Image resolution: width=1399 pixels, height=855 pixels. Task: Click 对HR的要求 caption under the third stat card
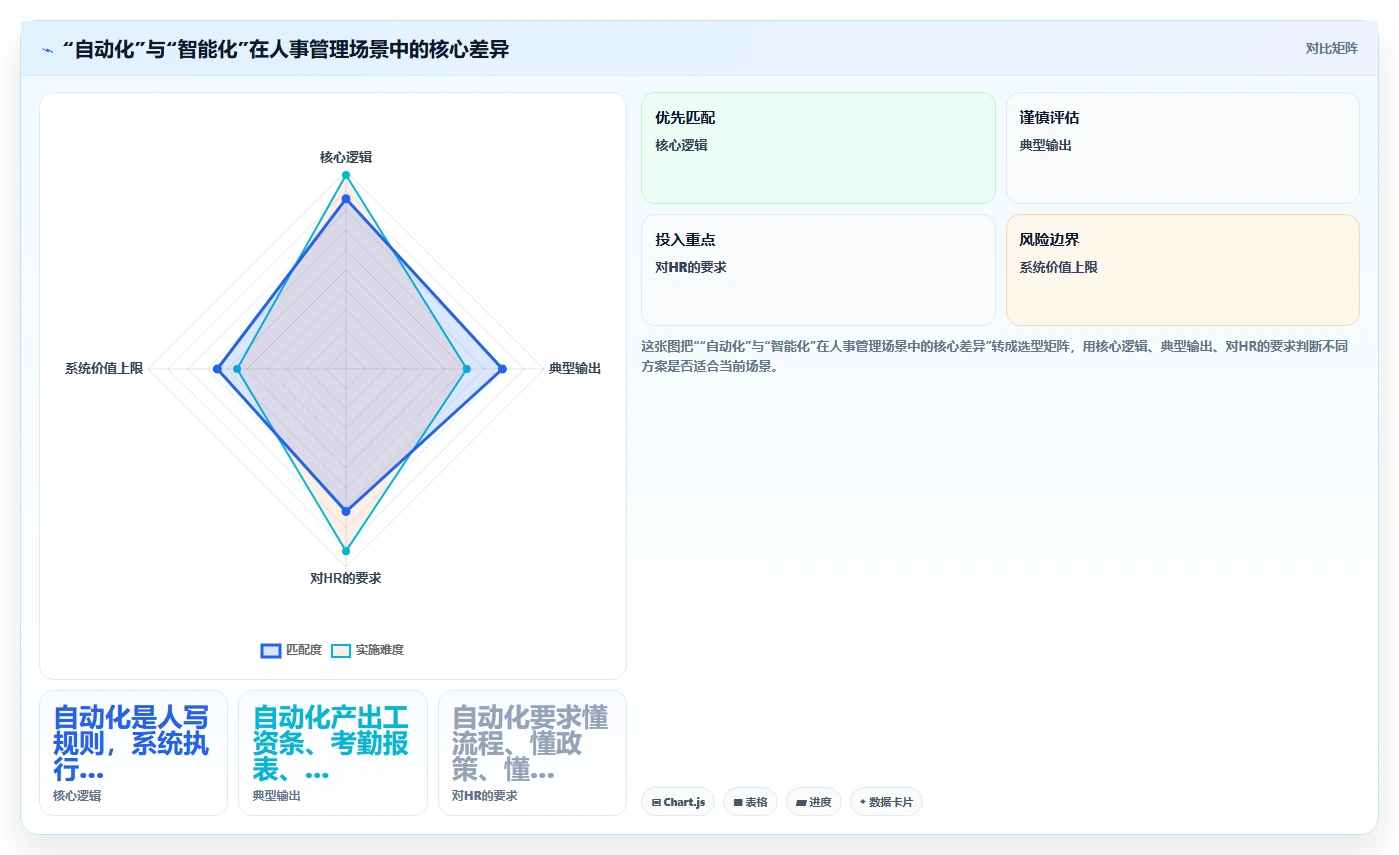pos(485,796)
